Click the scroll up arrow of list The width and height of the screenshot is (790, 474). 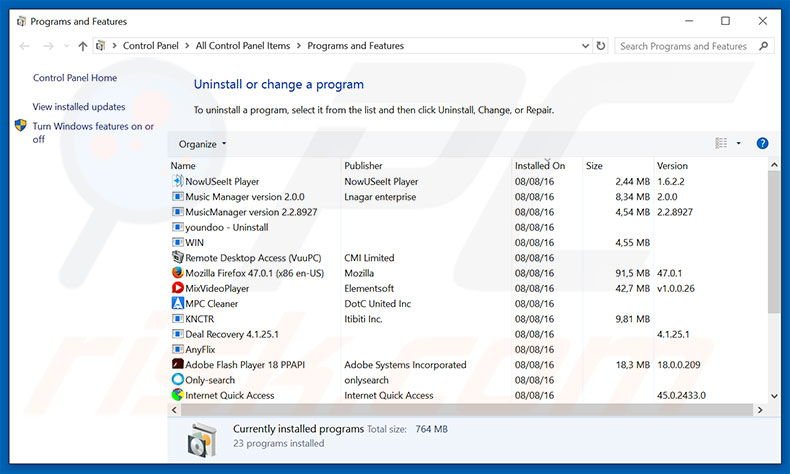(x=774, y=165)
